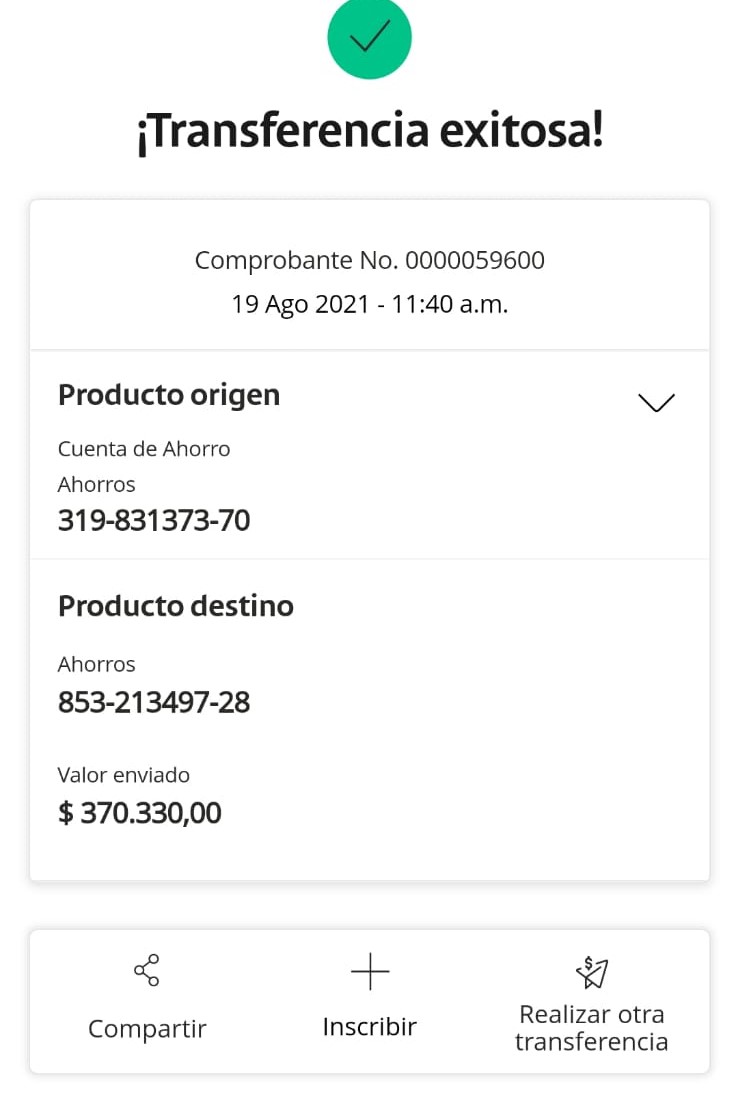
Task: Tap the share icon above Compartir
Action: tap(147, 970)
